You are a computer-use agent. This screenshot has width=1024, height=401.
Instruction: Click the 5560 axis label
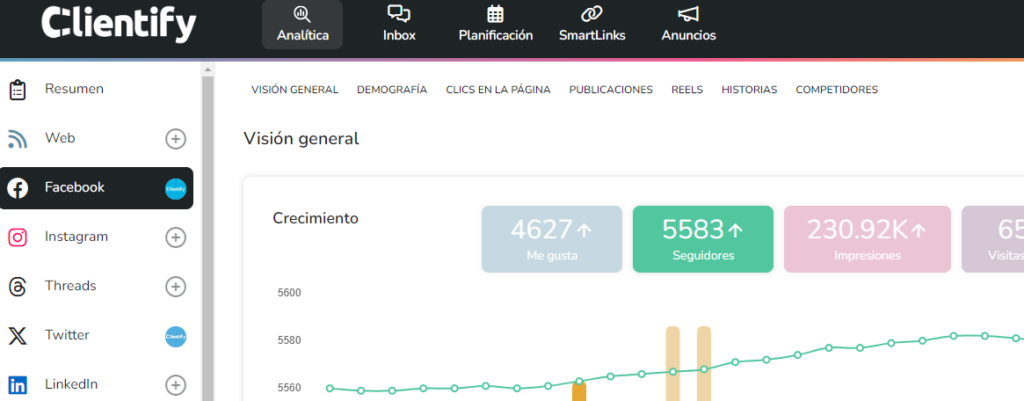(x=289, y=388)
